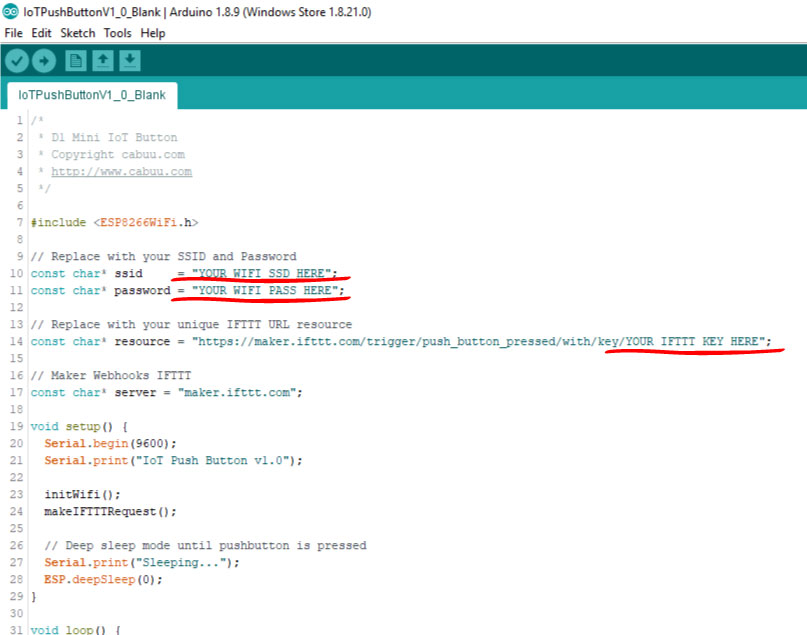This screenshot has width=807, height=635.
Task: Open a sketch using the toolbar icon
Action: [103, 60]
